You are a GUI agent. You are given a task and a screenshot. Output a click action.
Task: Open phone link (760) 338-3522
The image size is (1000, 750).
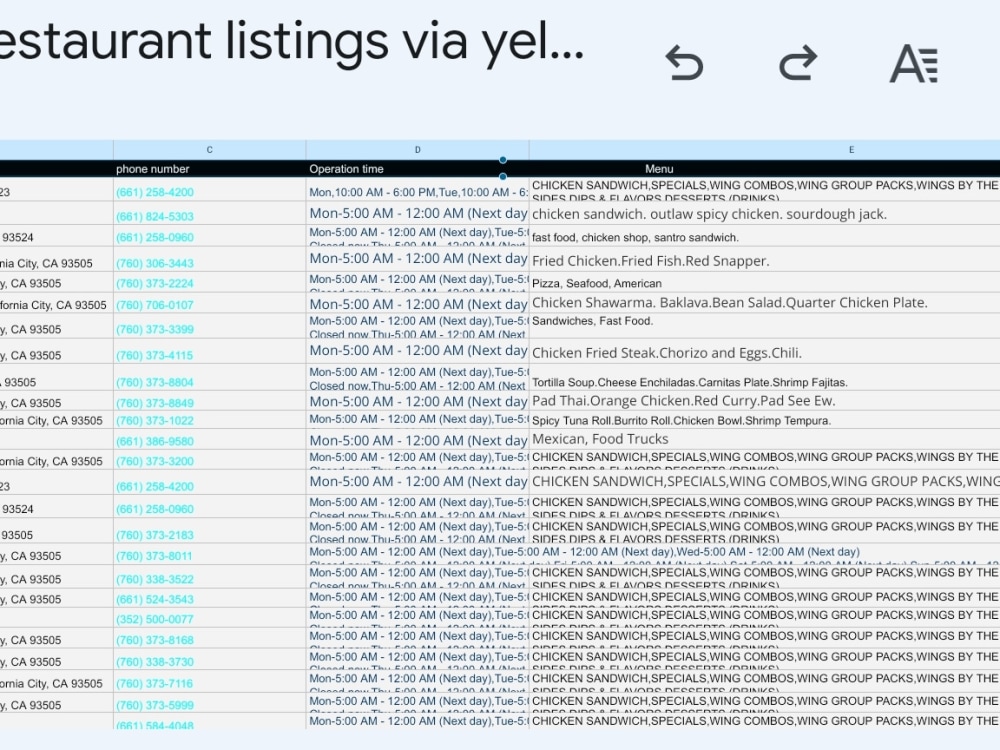click(155, 579)
